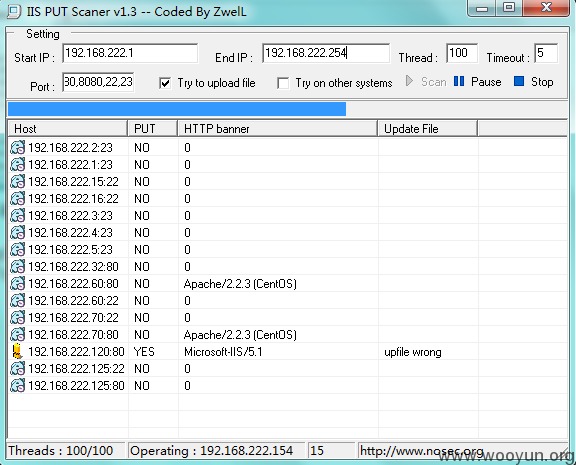Focus the Start IP input field
The image size is (576, 465).
pyautogui.click(x=130, y=53)
